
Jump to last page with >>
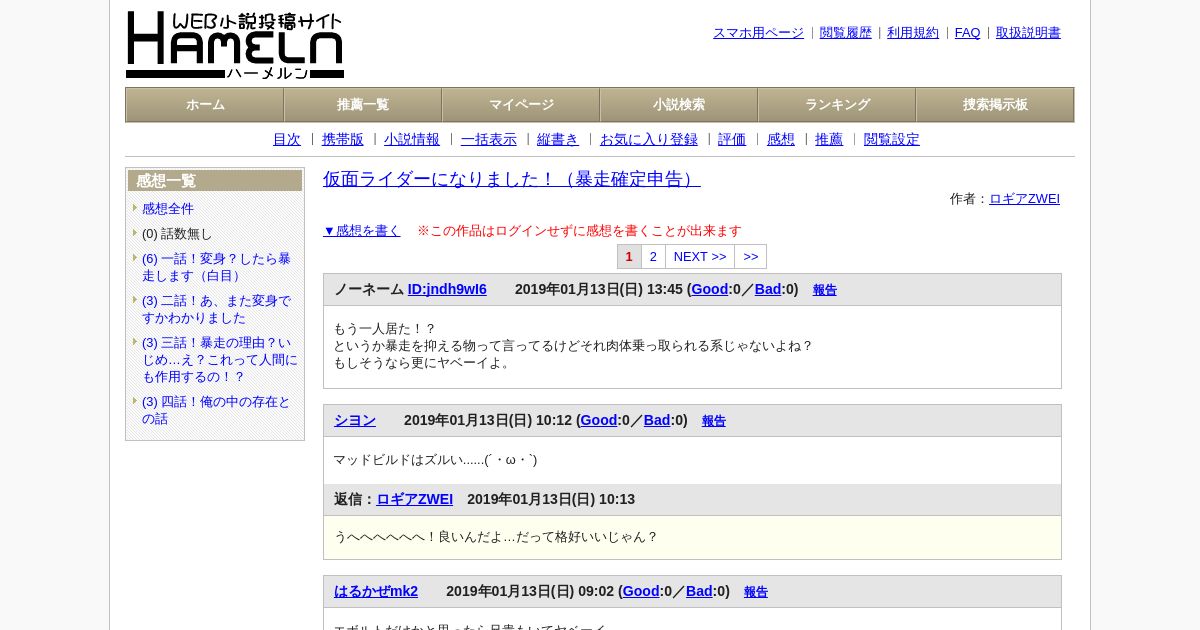(x=751, y=257)
